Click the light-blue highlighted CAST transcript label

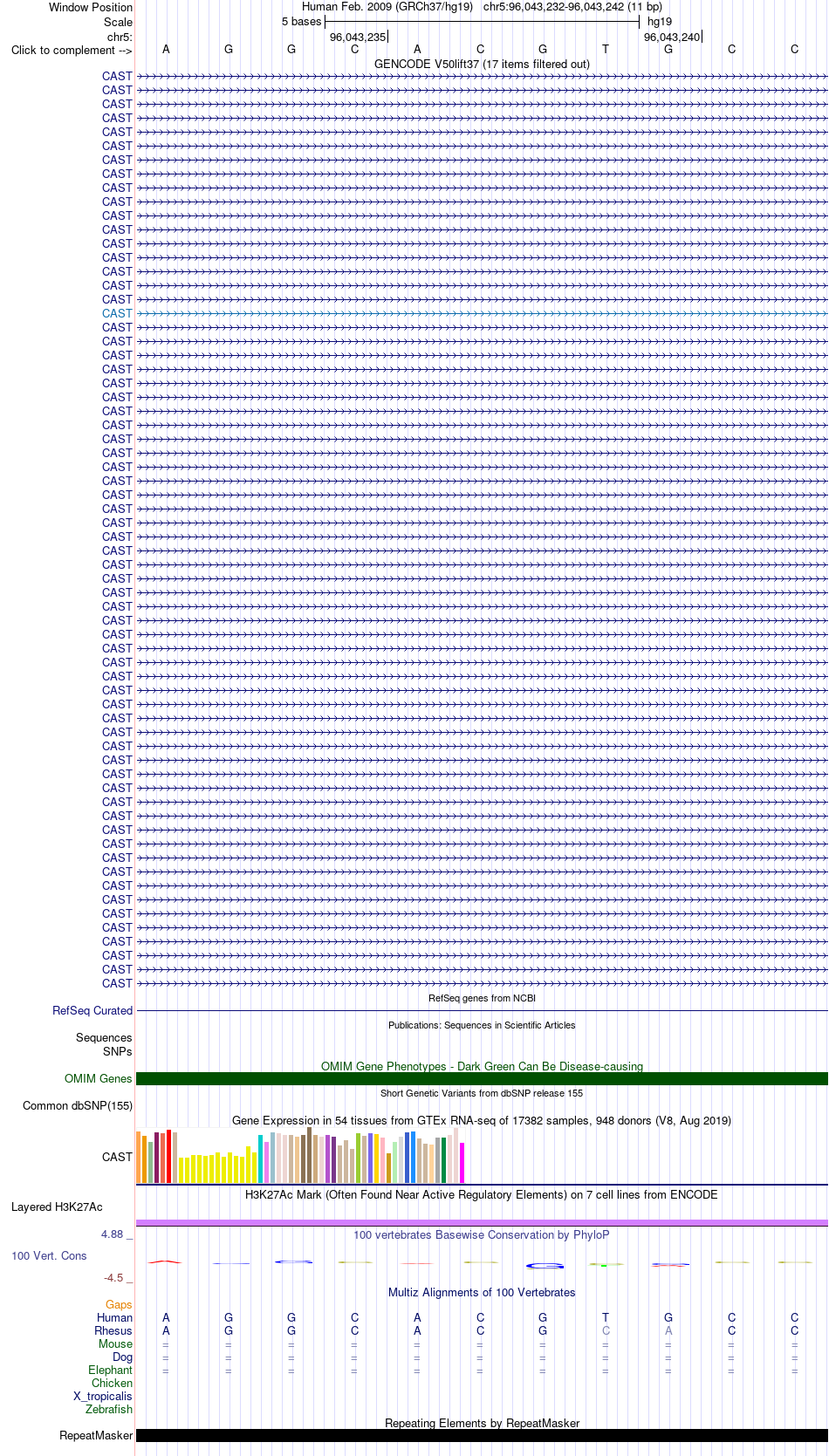click(117, 313)
